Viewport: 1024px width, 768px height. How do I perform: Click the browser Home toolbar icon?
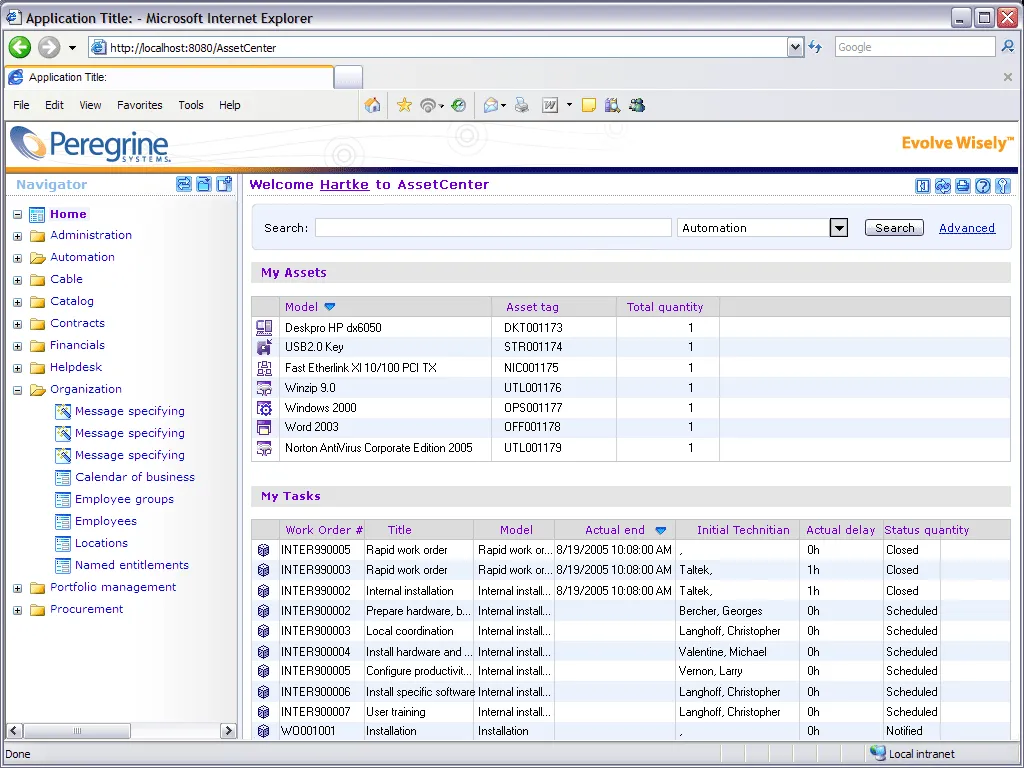pos(372,105)
